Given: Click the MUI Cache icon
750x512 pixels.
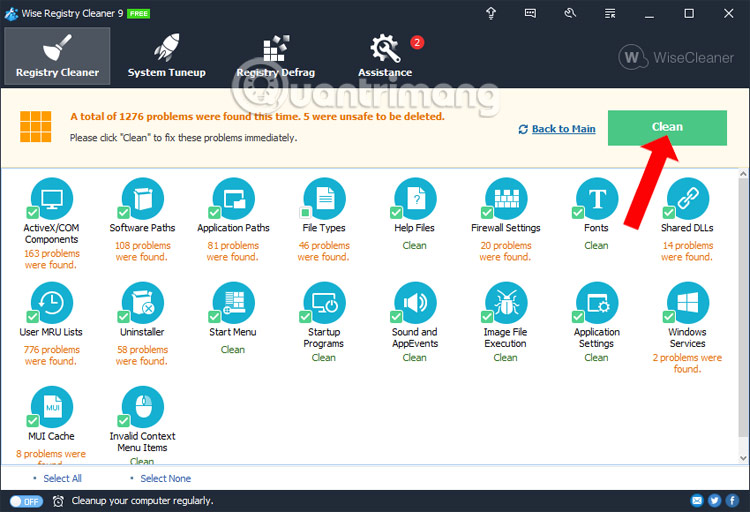Looking at the screenshot, I should click(52, 407).
